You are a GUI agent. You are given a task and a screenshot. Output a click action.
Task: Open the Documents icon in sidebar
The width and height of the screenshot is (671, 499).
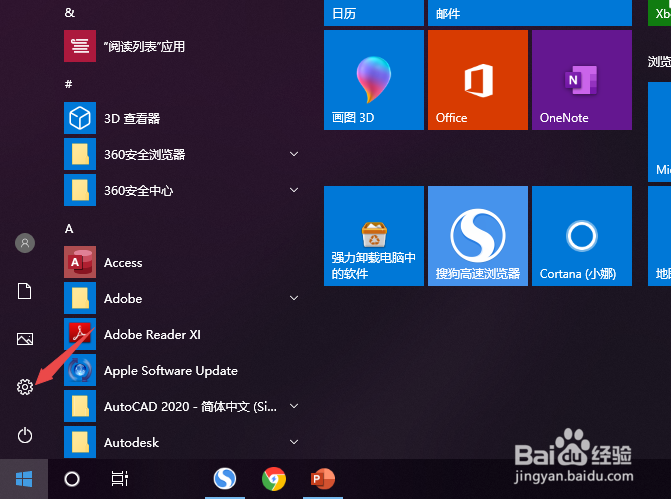tap(24, 291)
